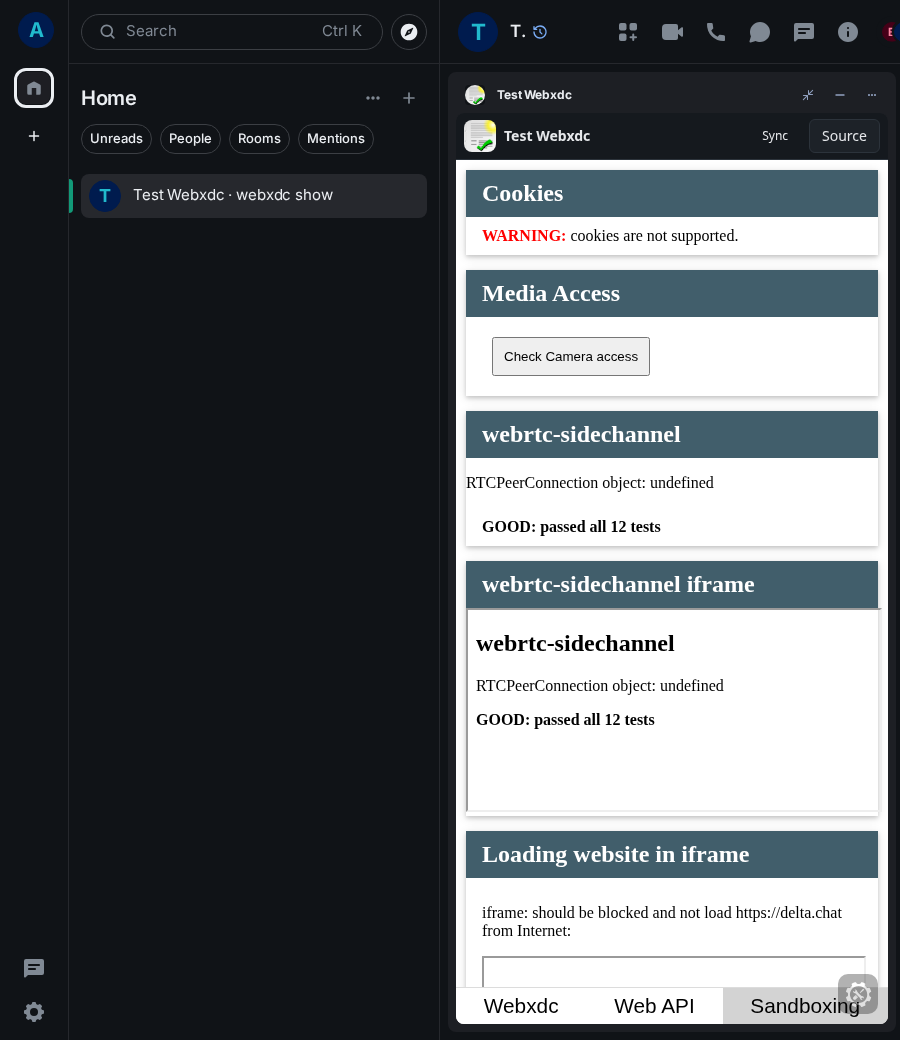Switch to the Webxdc tab
The image size is (900, 1040).
tap(521, 1006)
